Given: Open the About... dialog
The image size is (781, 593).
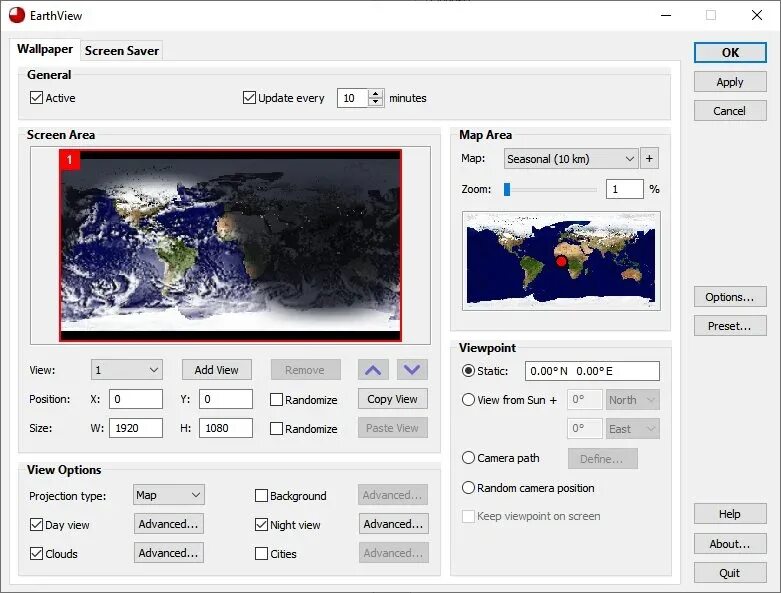Looking at the screenshot, I should click(x=730, y=544).
